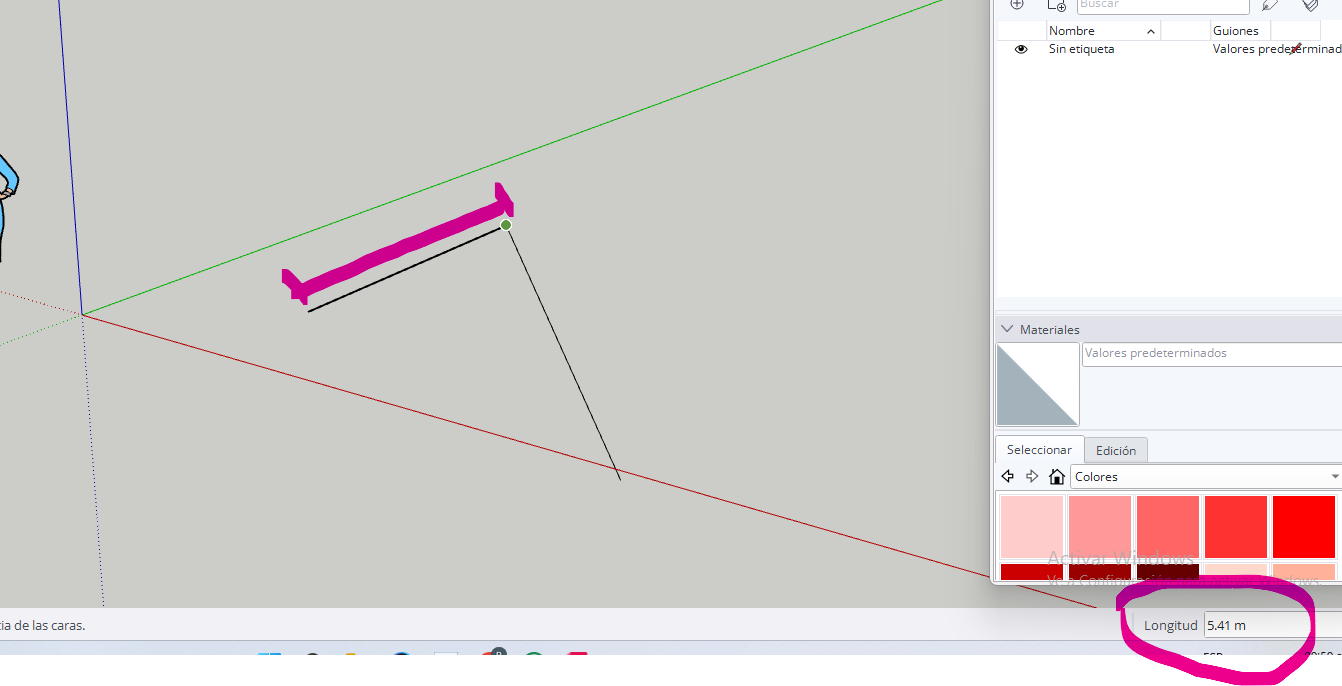Screen dimensions: 1342x686
Task: Click the materials home icon
Action: click(x=1056, y=477)
